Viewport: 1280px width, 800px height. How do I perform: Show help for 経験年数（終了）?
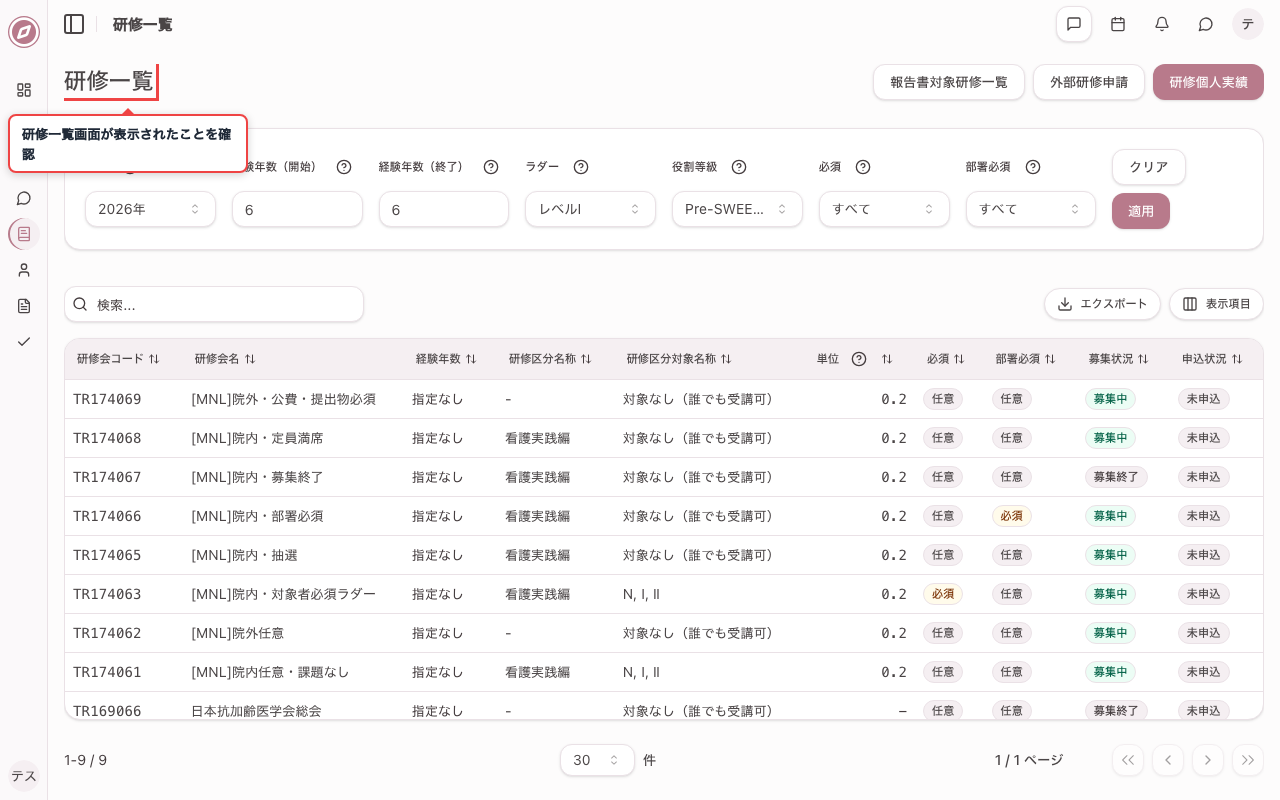[x=491, y=167]
